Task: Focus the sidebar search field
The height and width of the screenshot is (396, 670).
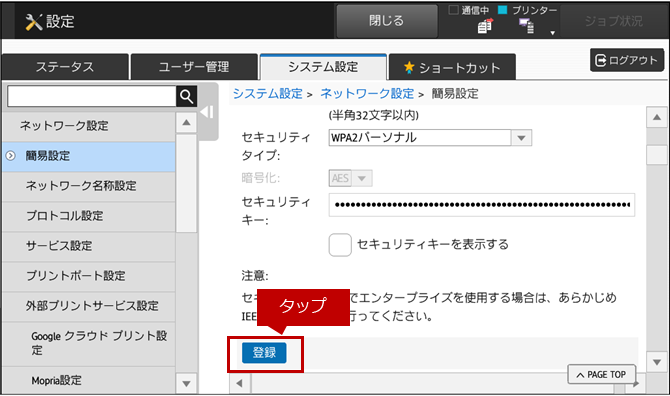Action: tap(92, 97)
